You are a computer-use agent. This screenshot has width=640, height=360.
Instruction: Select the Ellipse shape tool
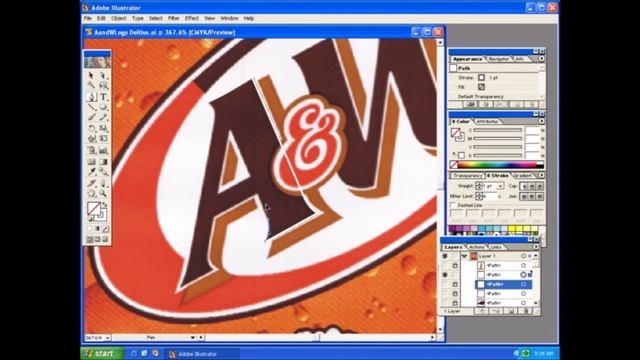click(x=103, y=107)
